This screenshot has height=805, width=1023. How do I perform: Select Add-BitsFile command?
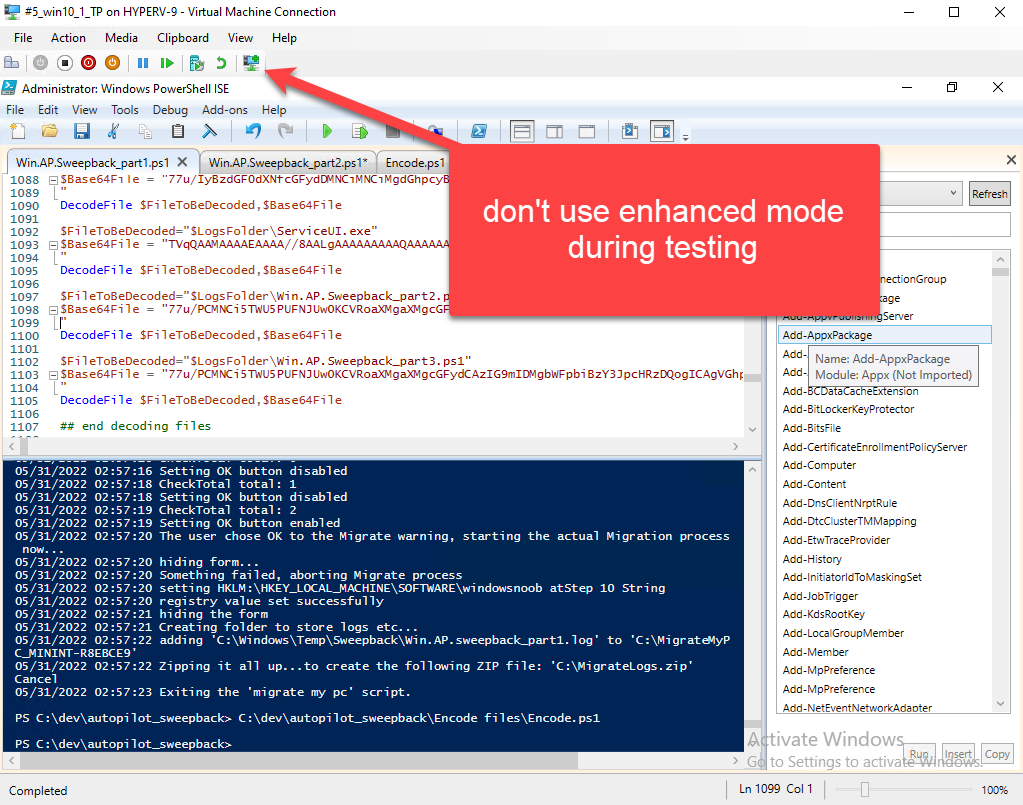click(x=812, y=428)
